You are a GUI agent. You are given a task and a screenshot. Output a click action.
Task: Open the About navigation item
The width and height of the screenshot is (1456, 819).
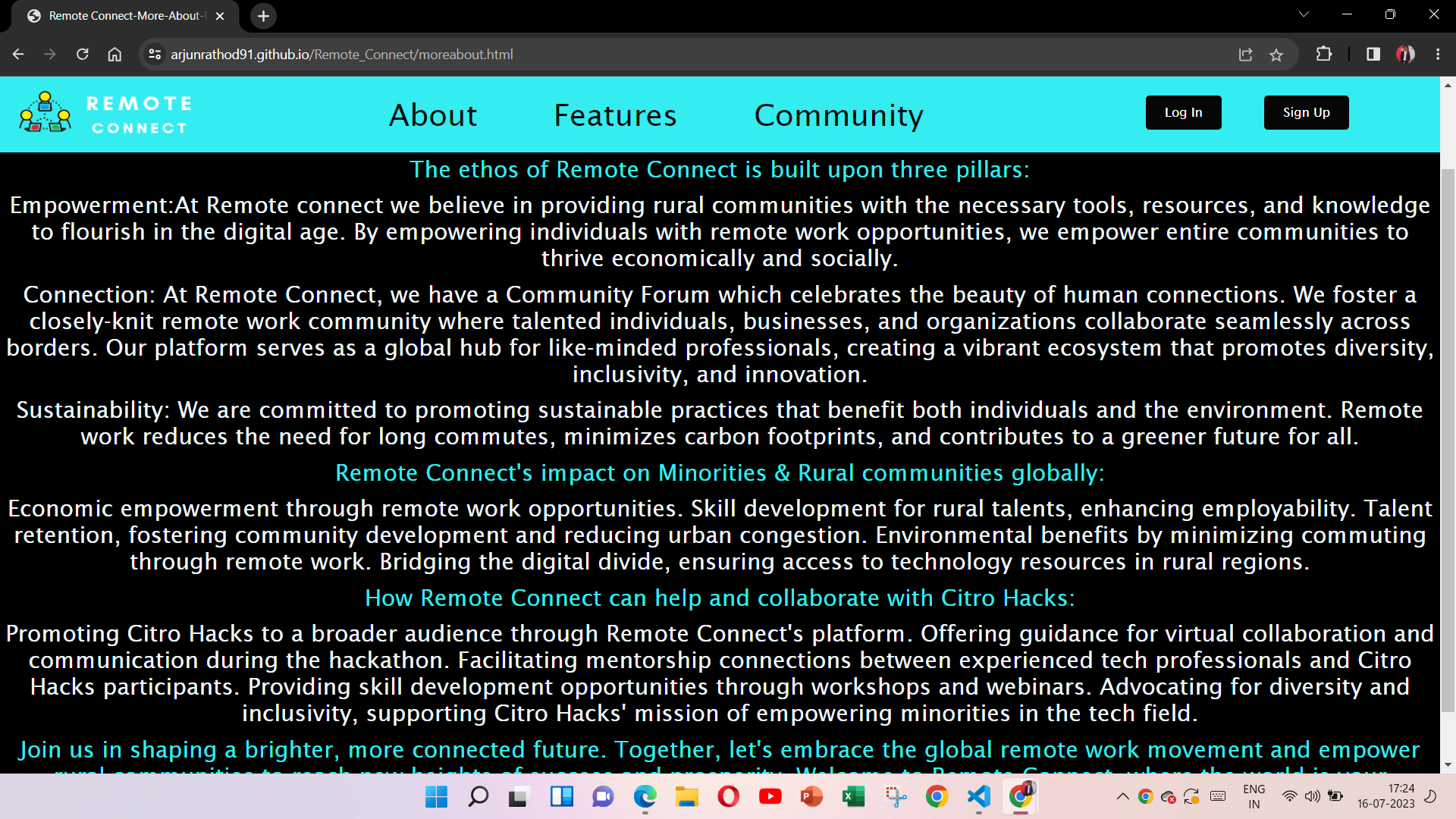coord(433,115)
